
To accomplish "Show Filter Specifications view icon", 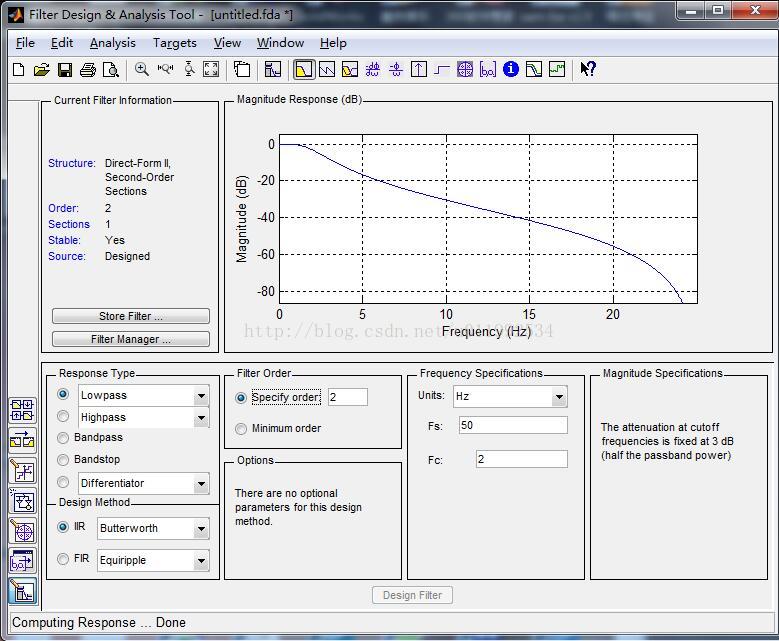I will pos(273,70).
